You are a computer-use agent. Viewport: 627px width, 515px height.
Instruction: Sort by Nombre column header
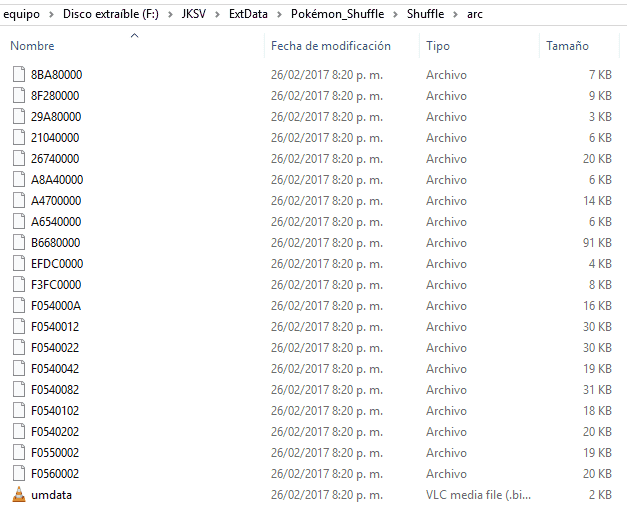coord(32,46)
